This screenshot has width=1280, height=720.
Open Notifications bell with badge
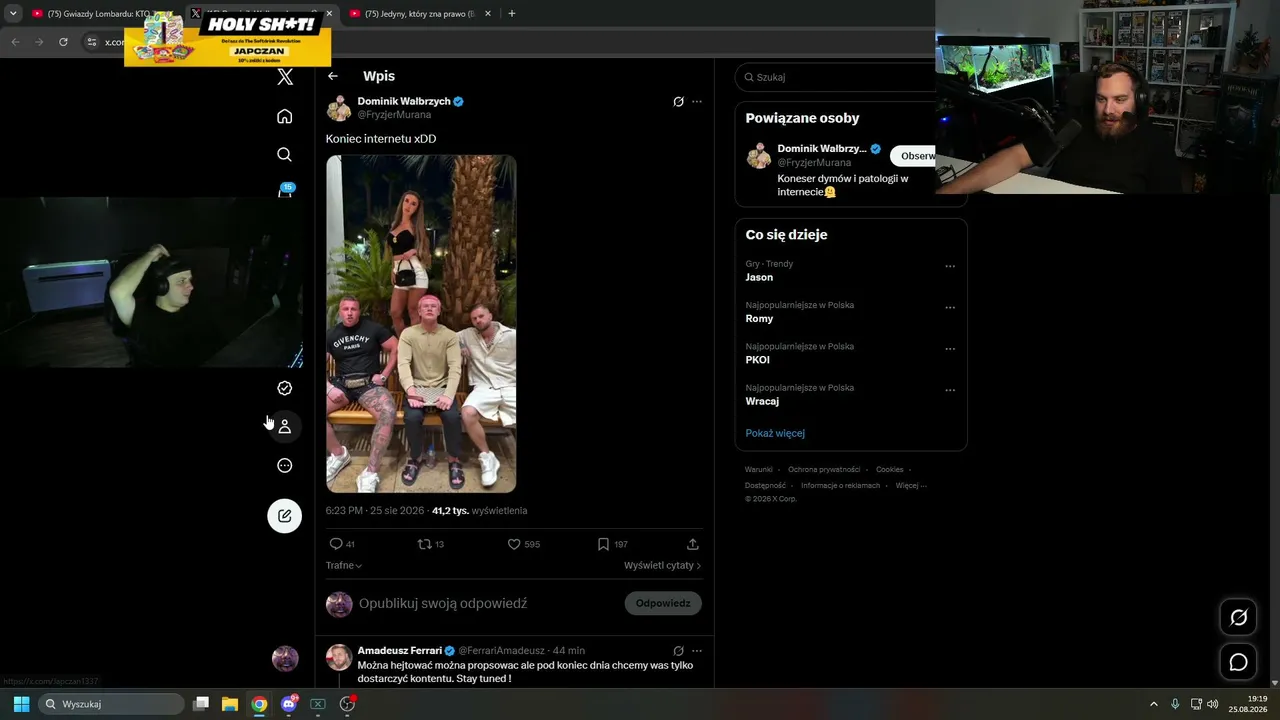coord(285,191)
